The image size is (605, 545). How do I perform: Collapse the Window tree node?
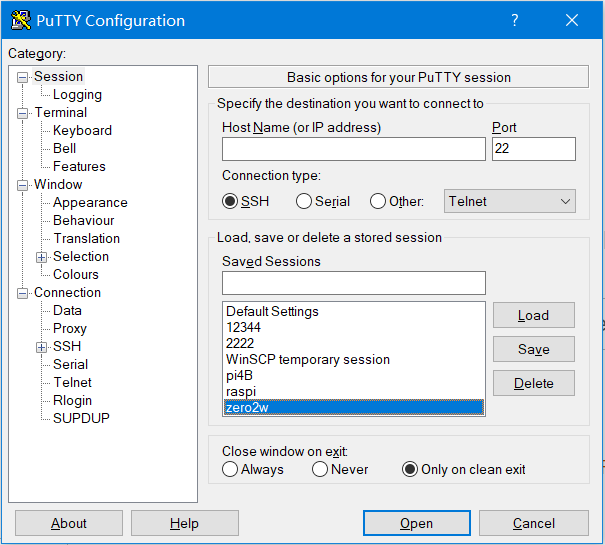22,186
